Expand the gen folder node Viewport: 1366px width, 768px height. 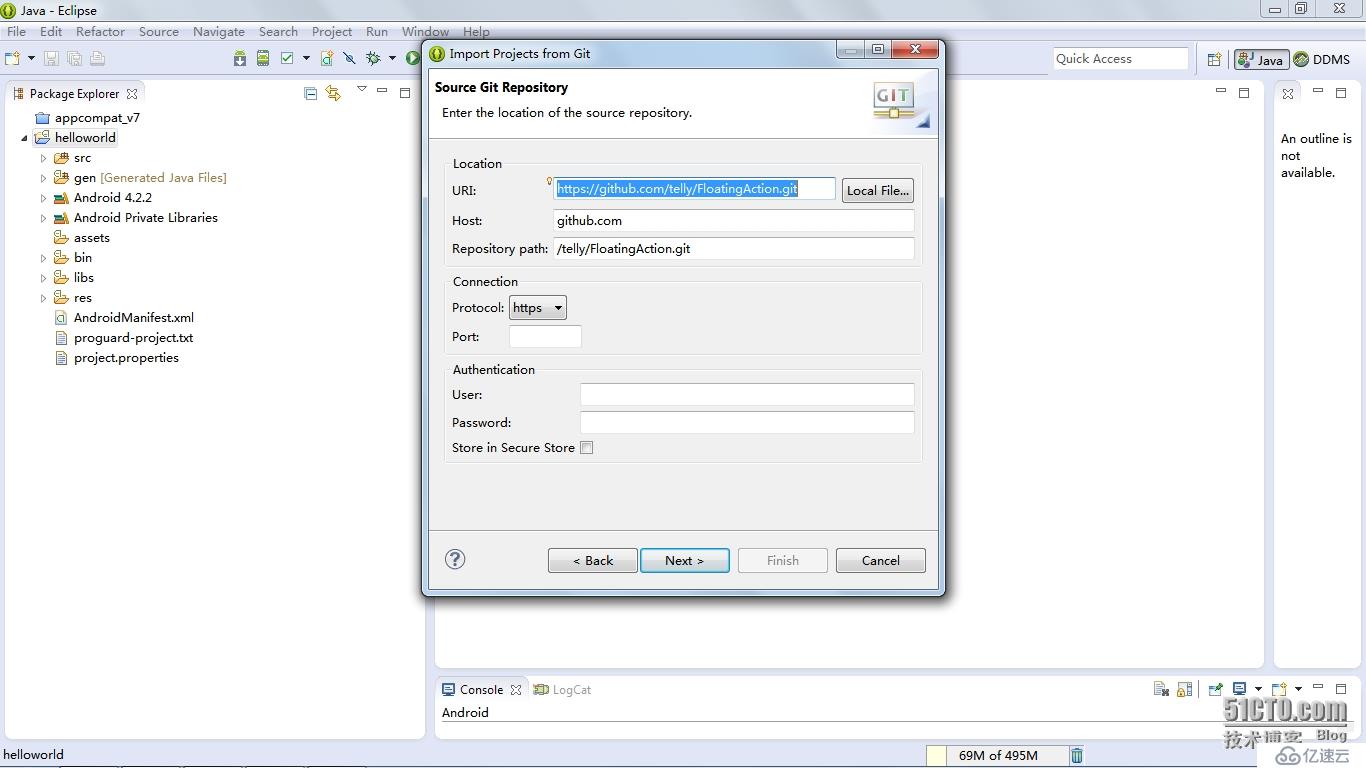[x=43, y=178]
